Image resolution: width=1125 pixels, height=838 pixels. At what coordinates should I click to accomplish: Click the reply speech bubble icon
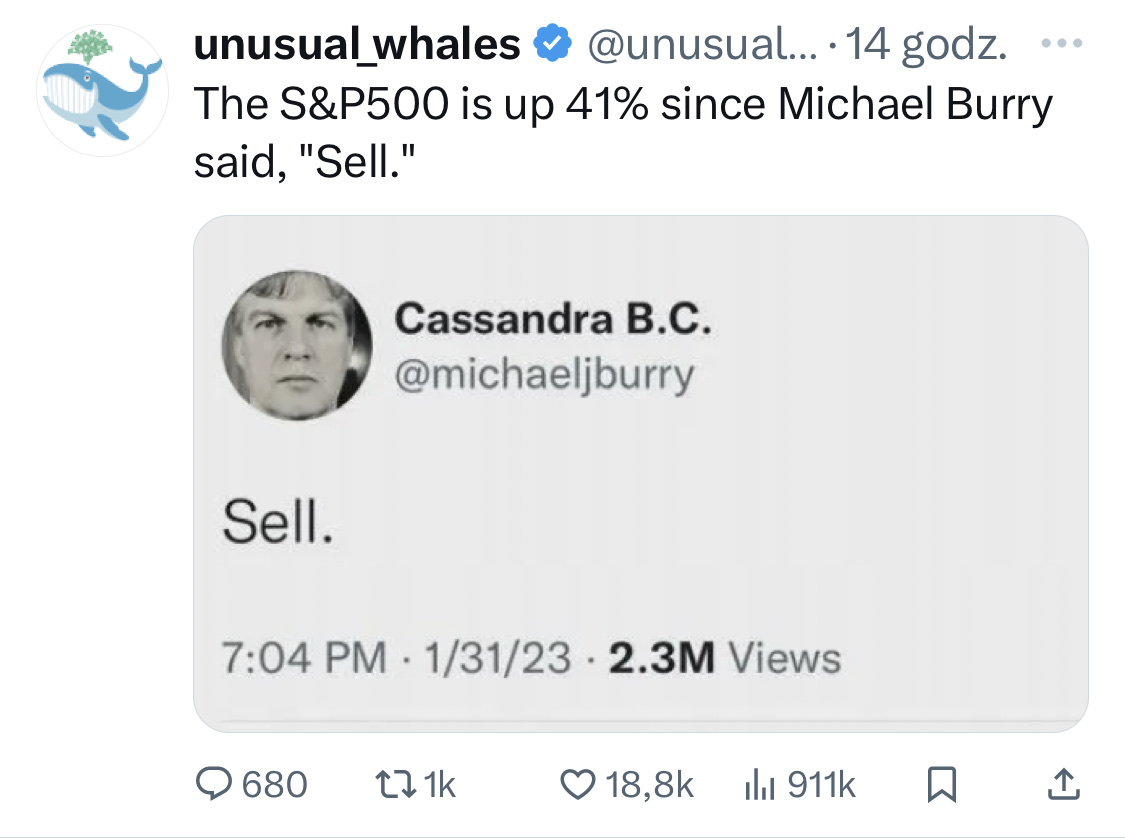coord(214,784)
